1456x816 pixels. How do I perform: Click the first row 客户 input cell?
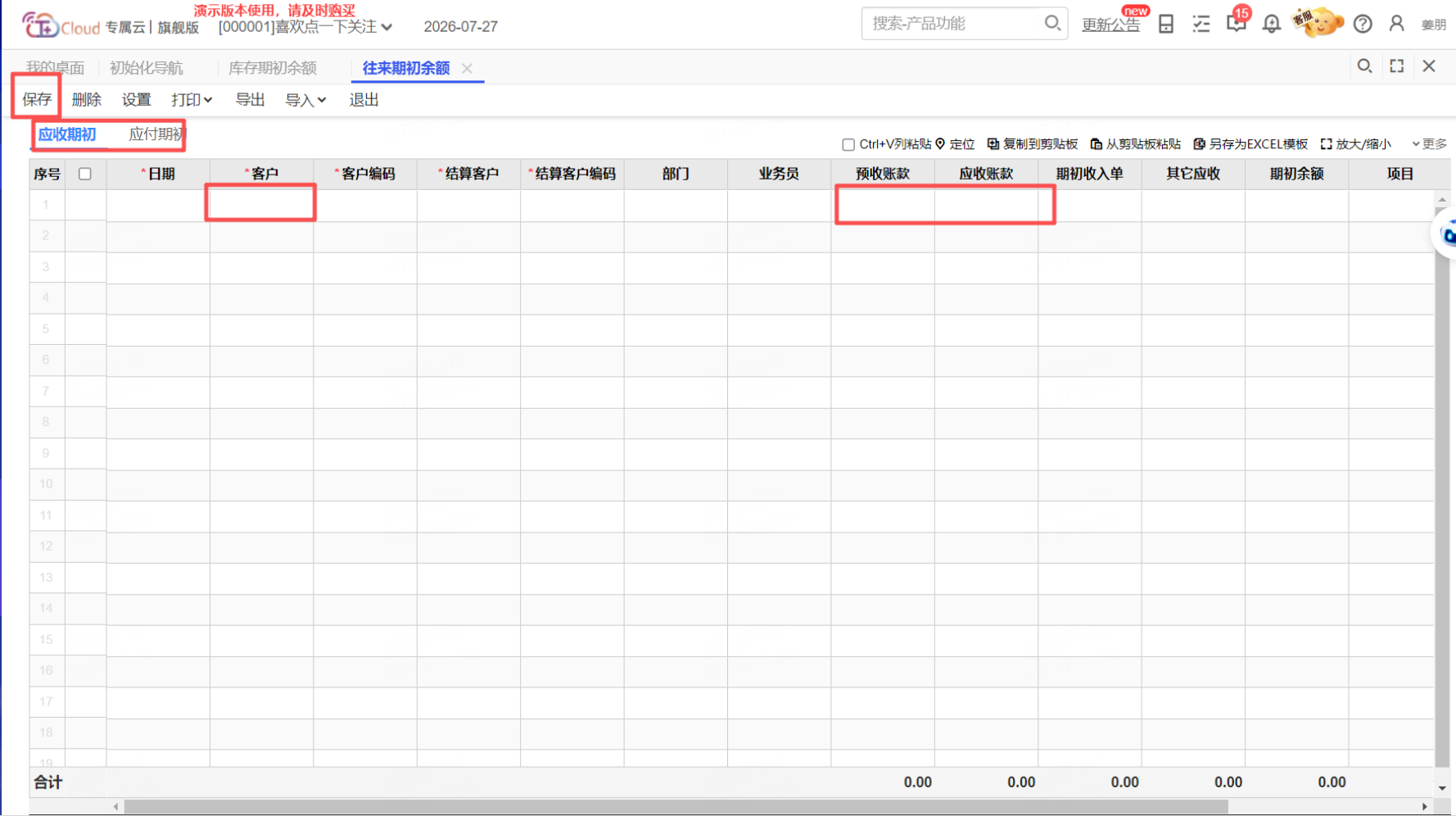pyautogui.click(x=261, y=204)
